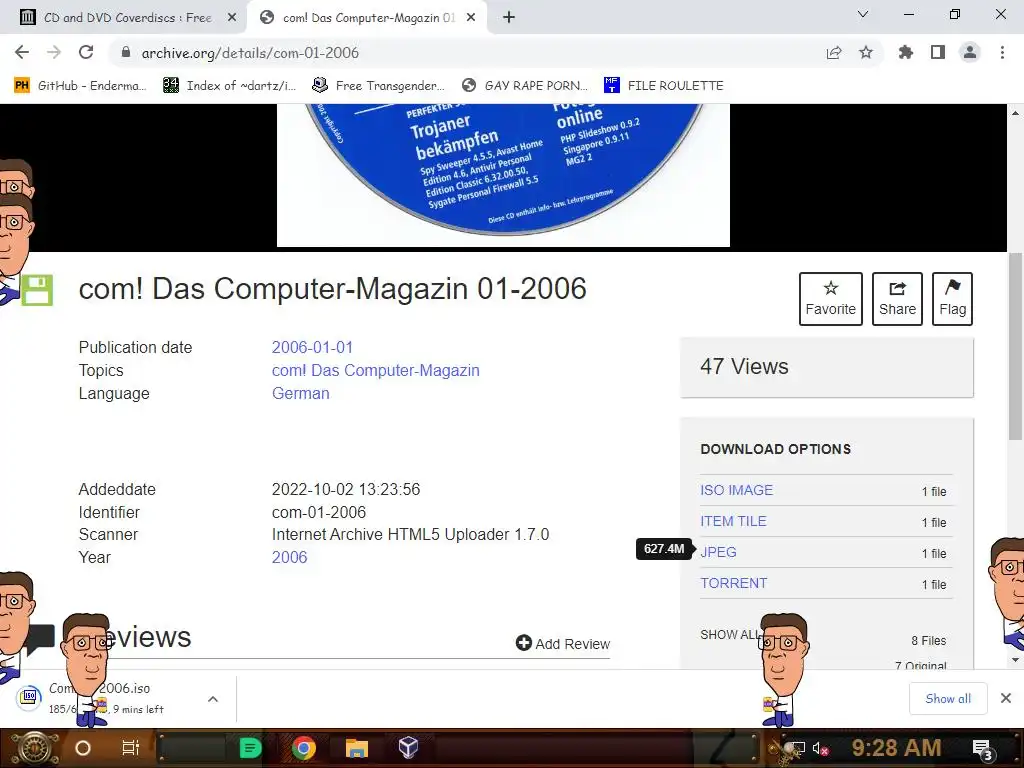Viewport: 1024px width, 768px height.
Task: Go forward with the forward arrow
Action: tap(54, 52)
